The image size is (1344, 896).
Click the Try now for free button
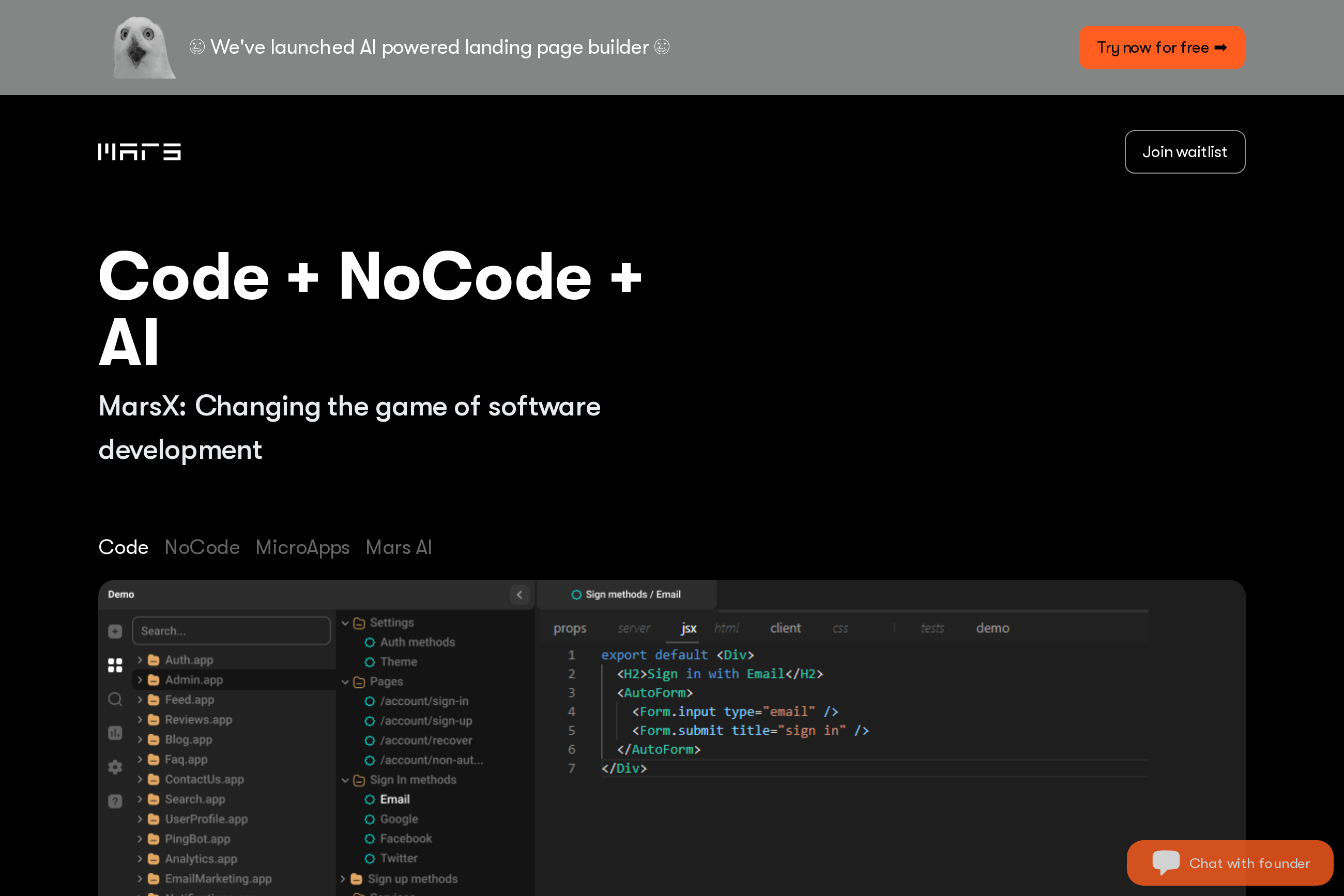(1161, 48)
